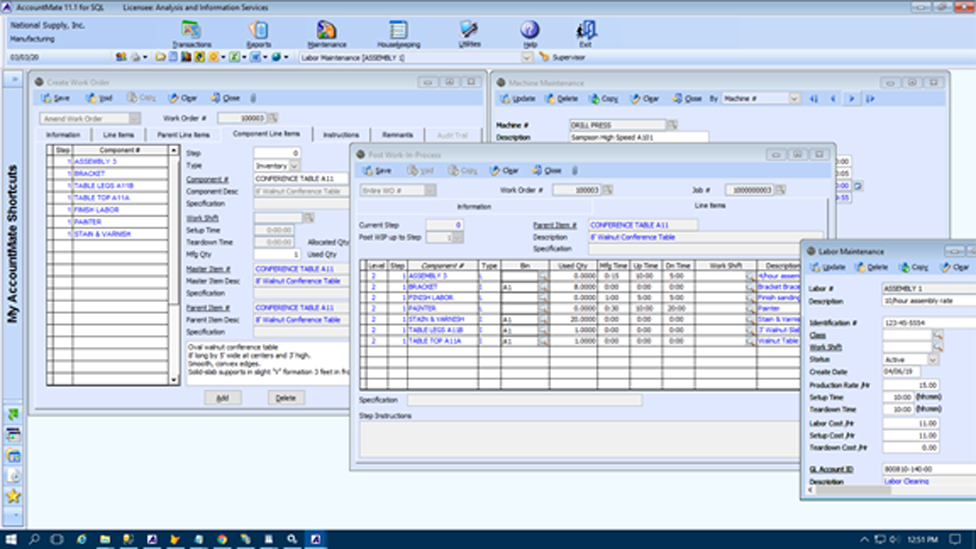
Task: Click Delete in Labor Maintenance toolbar
Action: tap(871, 268)
